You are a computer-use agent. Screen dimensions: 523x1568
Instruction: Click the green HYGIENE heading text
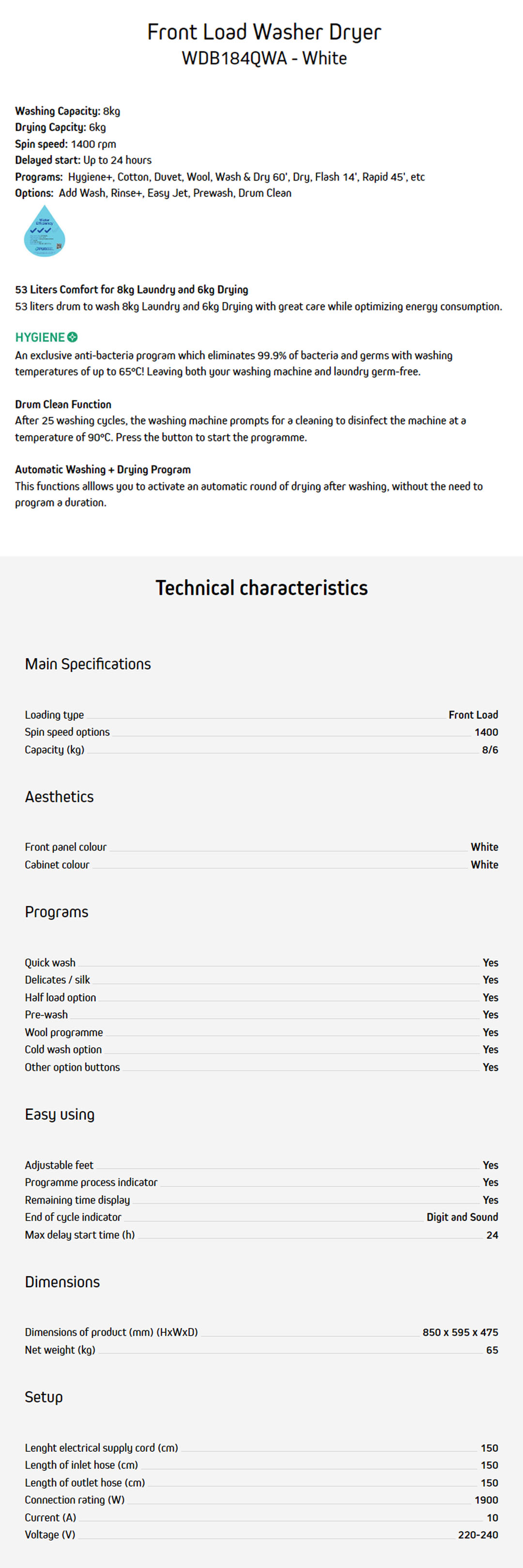pyautogui.click(x=40, y=337)
